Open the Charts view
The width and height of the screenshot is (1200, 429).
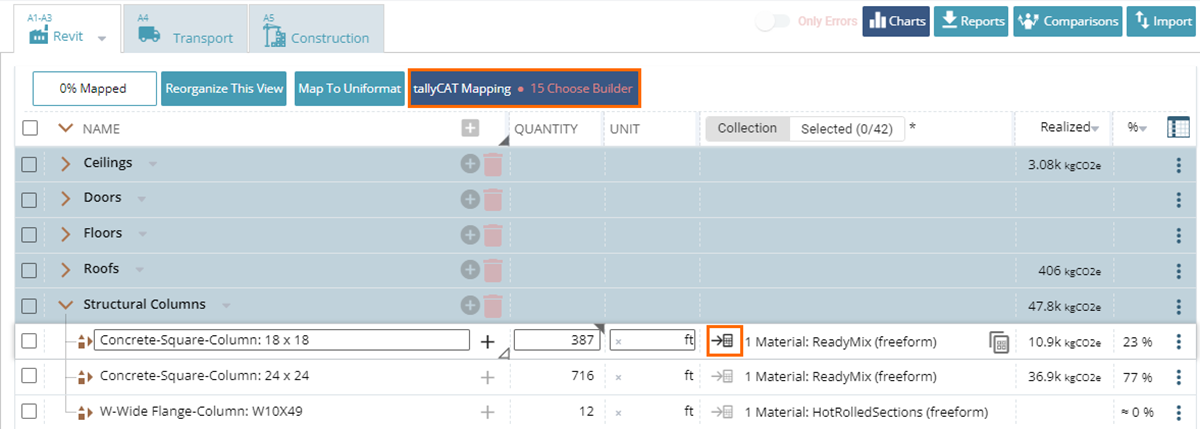[x=896, y=21]
